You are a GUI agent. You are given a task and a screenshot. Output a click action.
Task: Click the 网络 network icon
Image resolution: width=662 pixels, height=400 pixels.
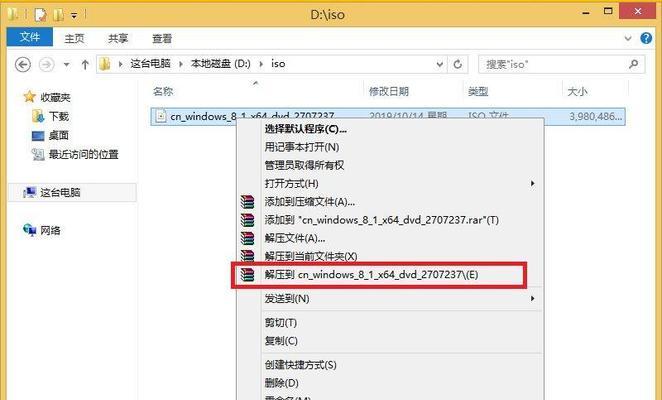(x=30, y=230)
